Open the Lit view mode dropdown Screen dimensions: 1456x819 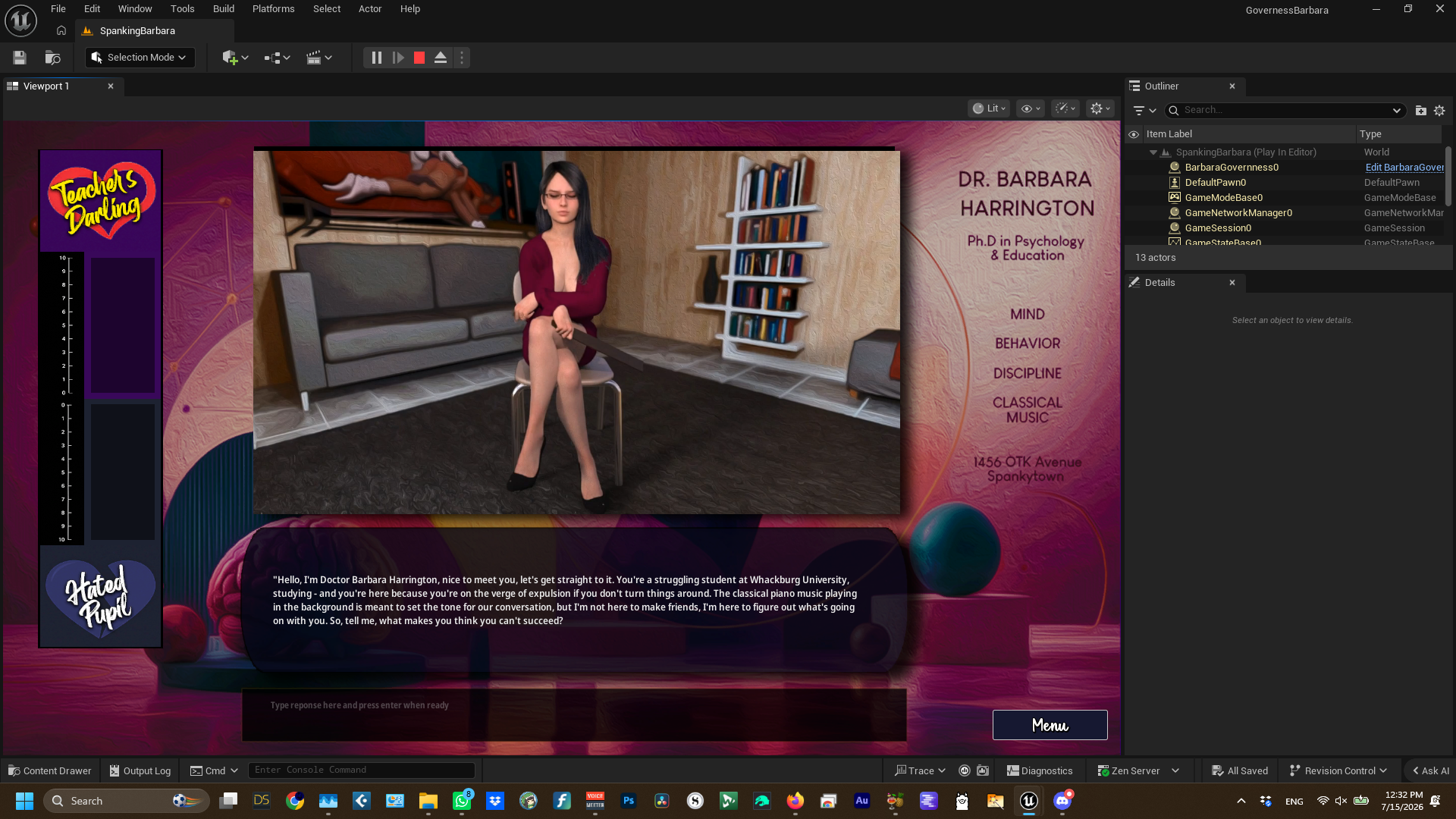click(x=989, y=108)
